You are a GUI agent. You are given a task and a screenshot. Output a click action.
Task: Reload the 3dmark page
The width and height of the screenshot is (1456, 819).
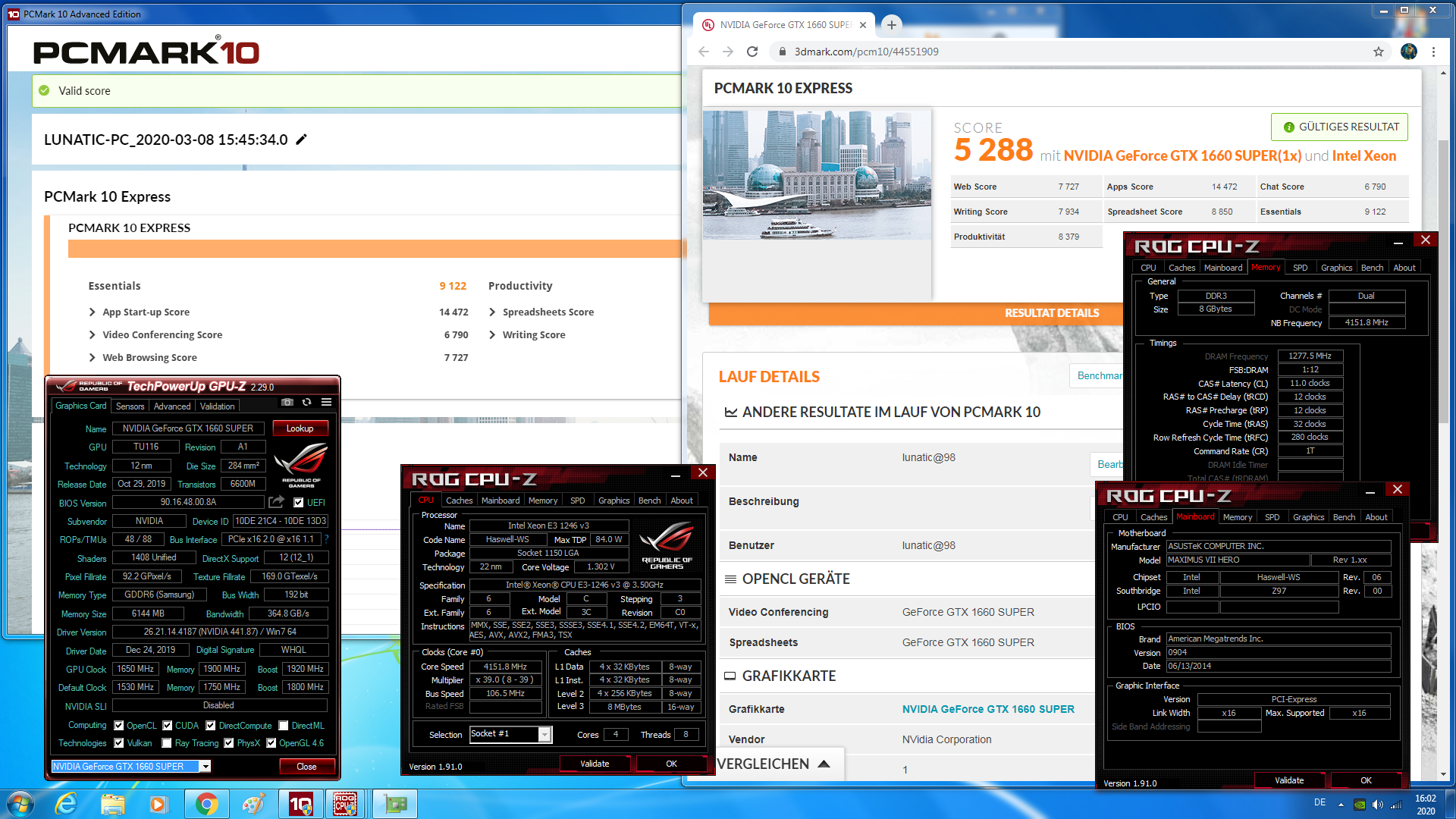click(752, 52)
